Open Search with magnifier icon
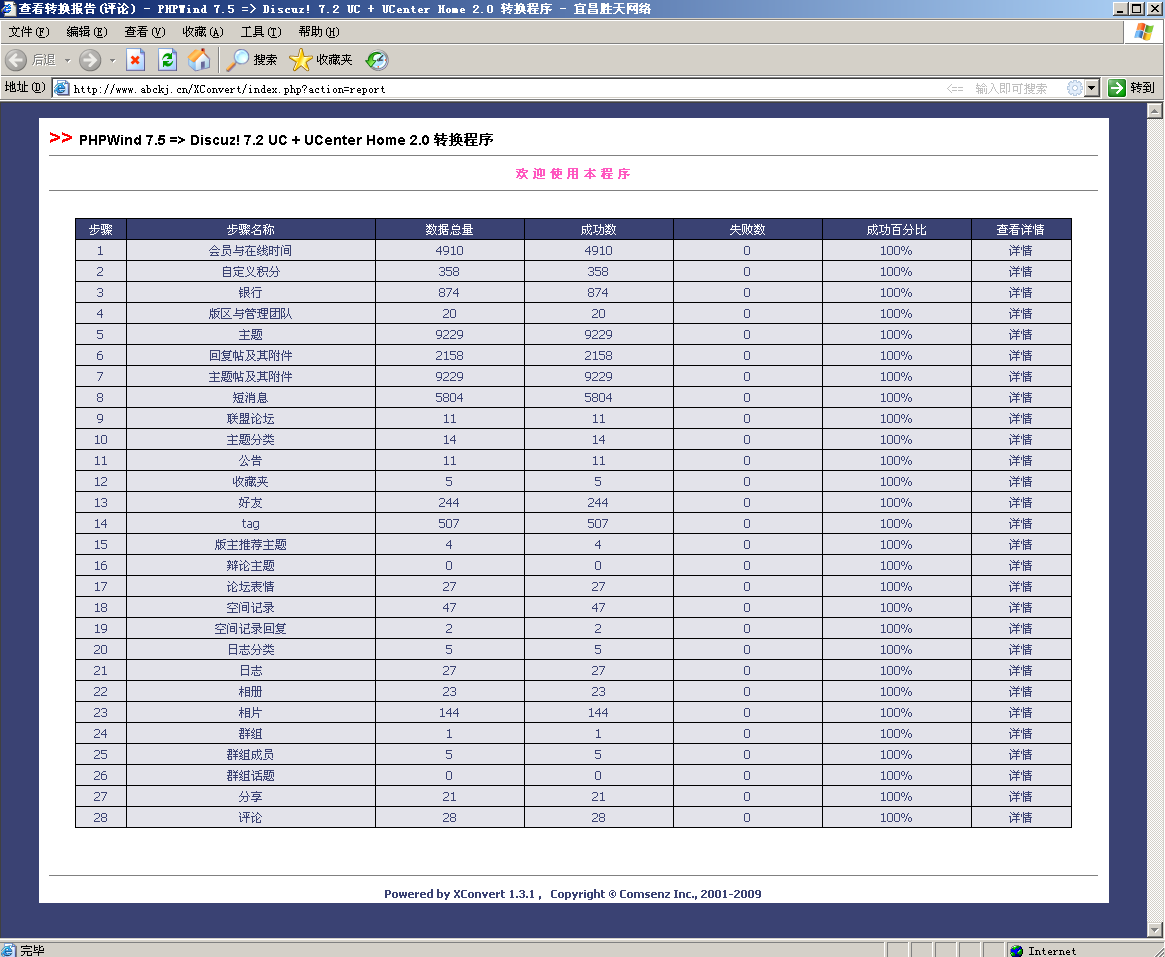The width and height of the screenshot is (1165, 957). pyautogui.click(x=237, y=60)
